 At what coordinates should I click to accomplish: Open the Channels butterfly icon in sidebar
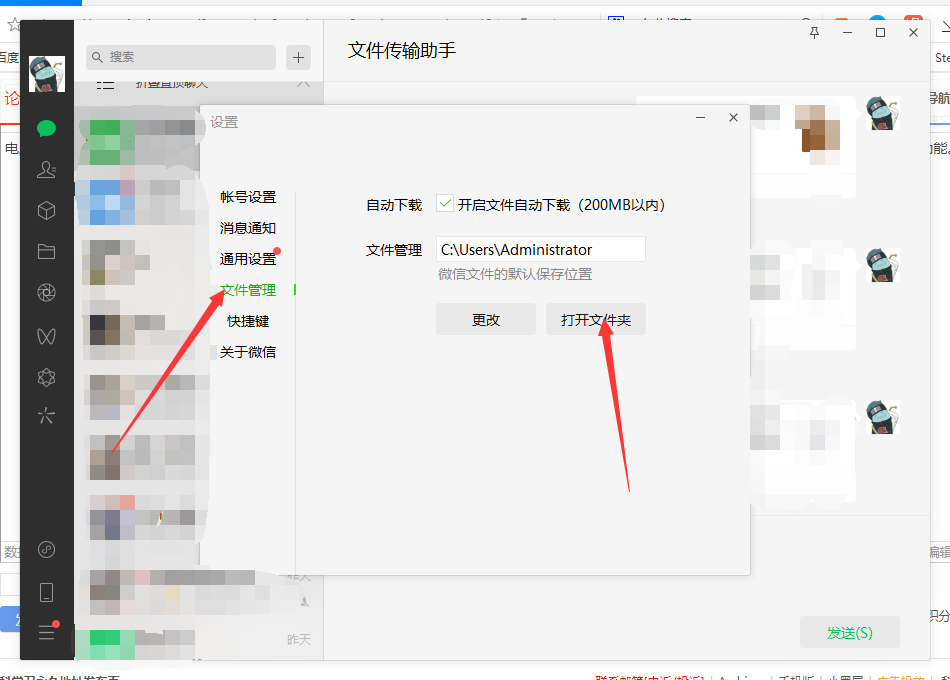click(47, 336)
